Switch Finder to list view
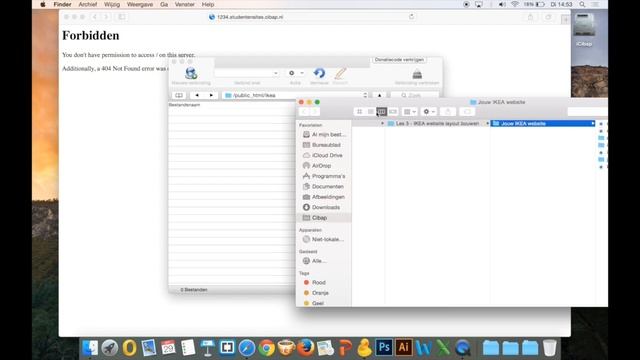 click(x=370, y=111)
